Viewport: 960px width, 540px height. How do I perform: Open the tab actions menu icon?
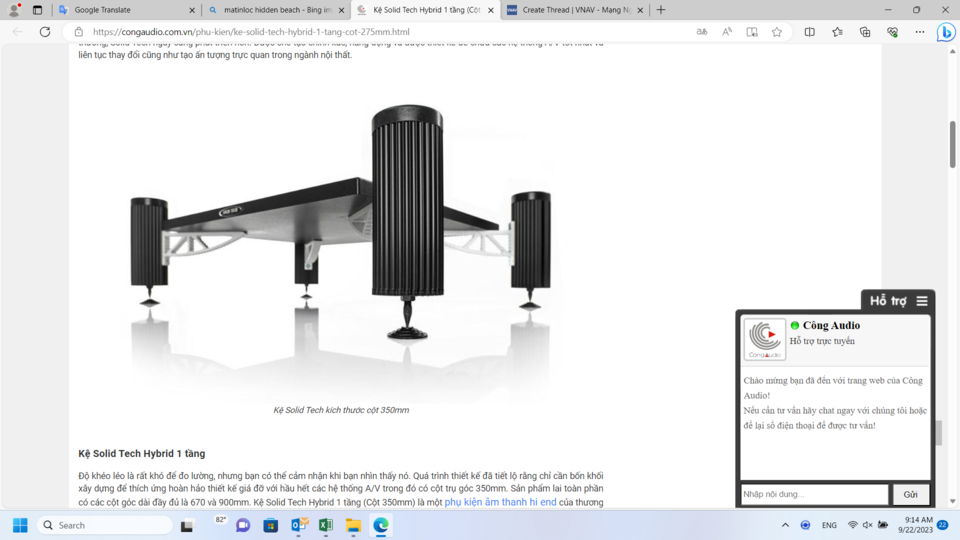(x=37, y=10)
